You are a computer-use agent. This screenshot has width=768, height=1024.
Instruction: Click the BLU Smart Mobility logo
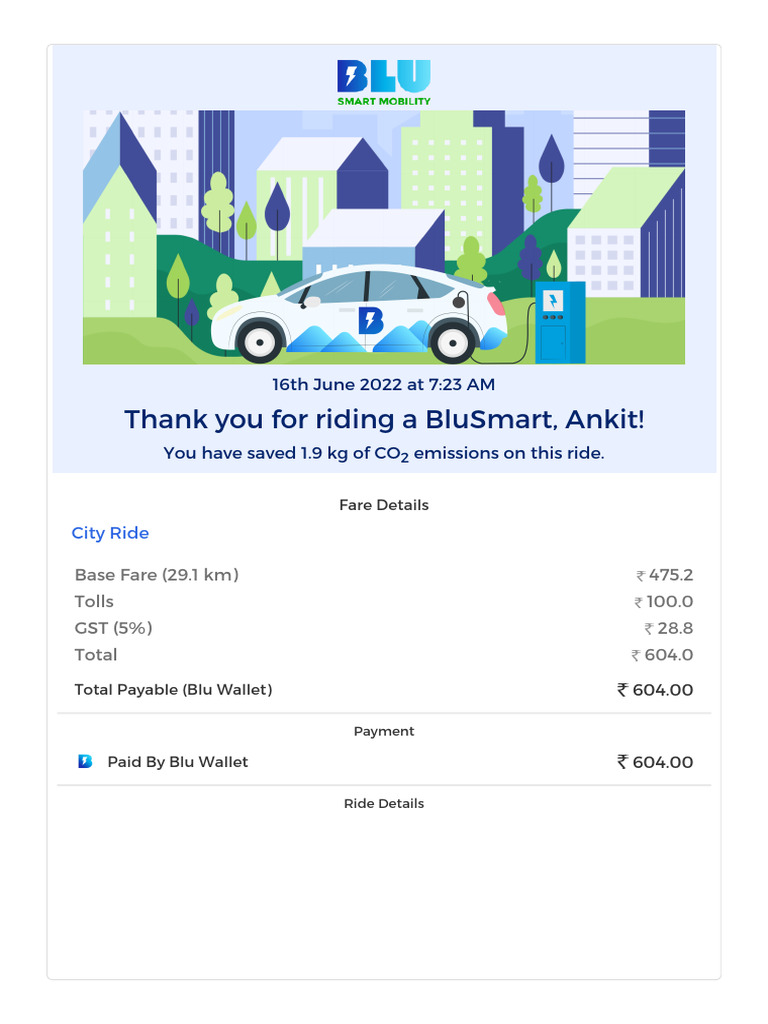point(384,82)
